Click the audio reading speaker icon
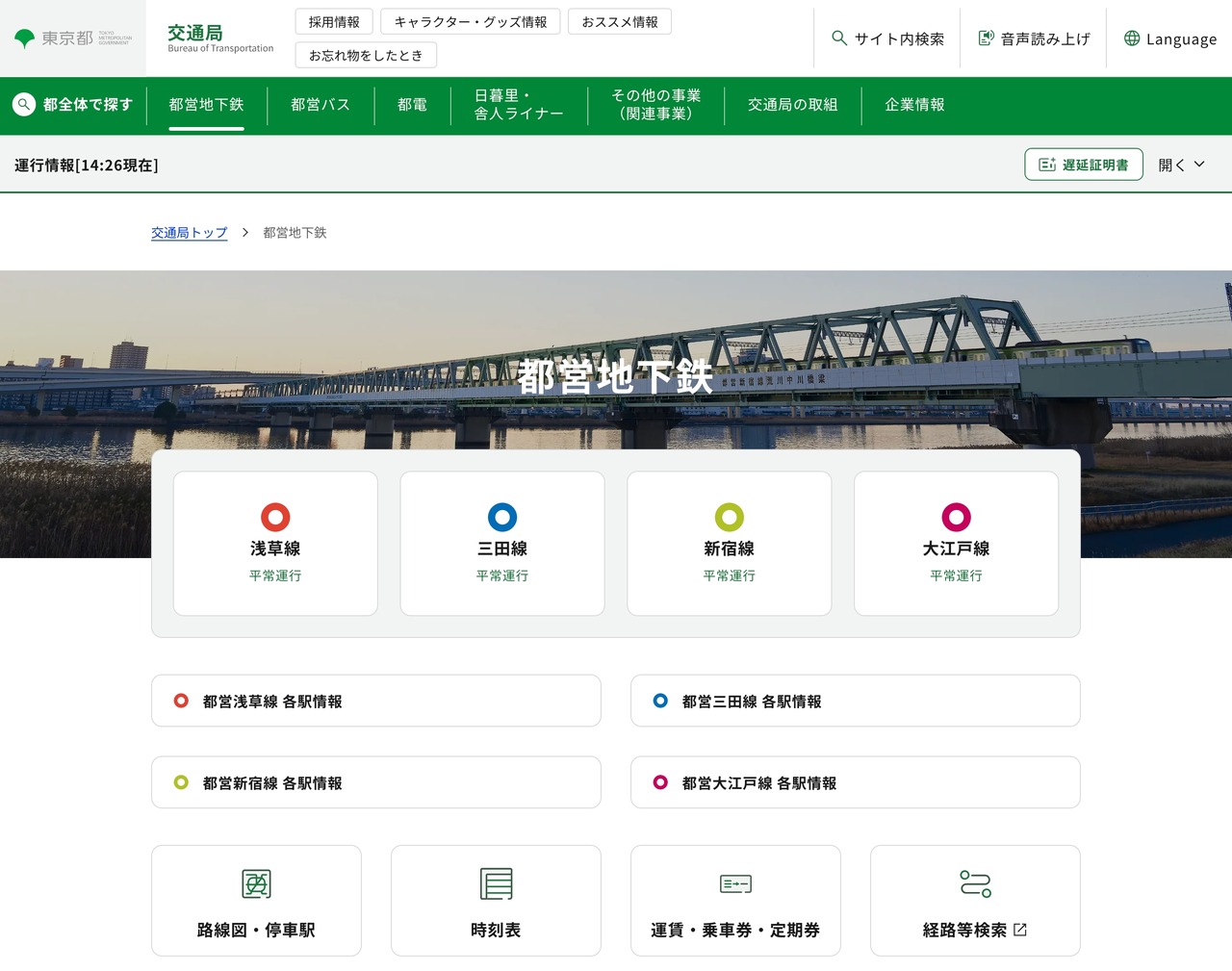This screenshot has width=1232, height=971. click(986, 38)
